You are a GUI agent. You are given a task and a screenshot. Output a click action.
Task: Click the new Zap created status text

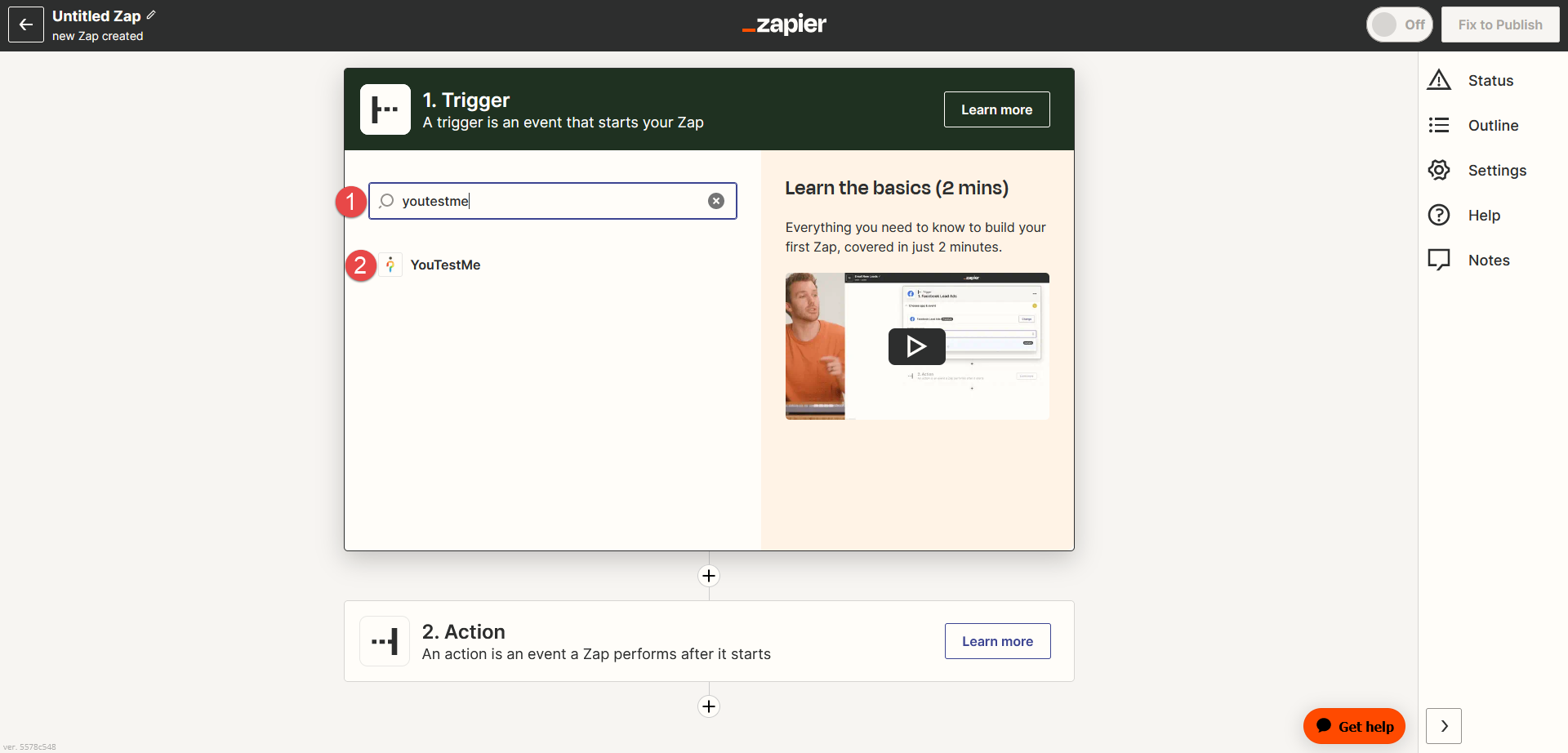(98, 36)
